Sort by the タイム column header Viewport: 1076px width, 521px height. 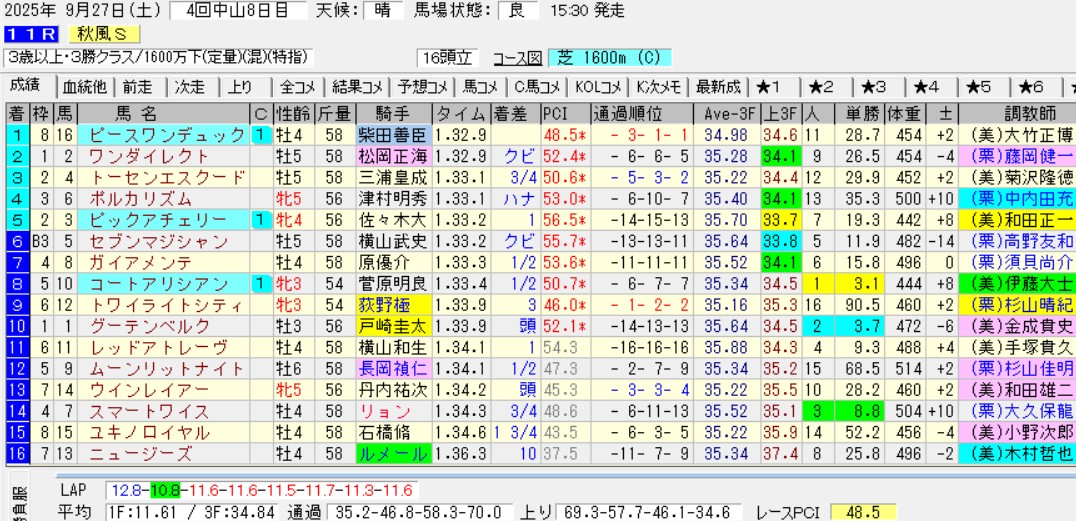pos(461,113)
